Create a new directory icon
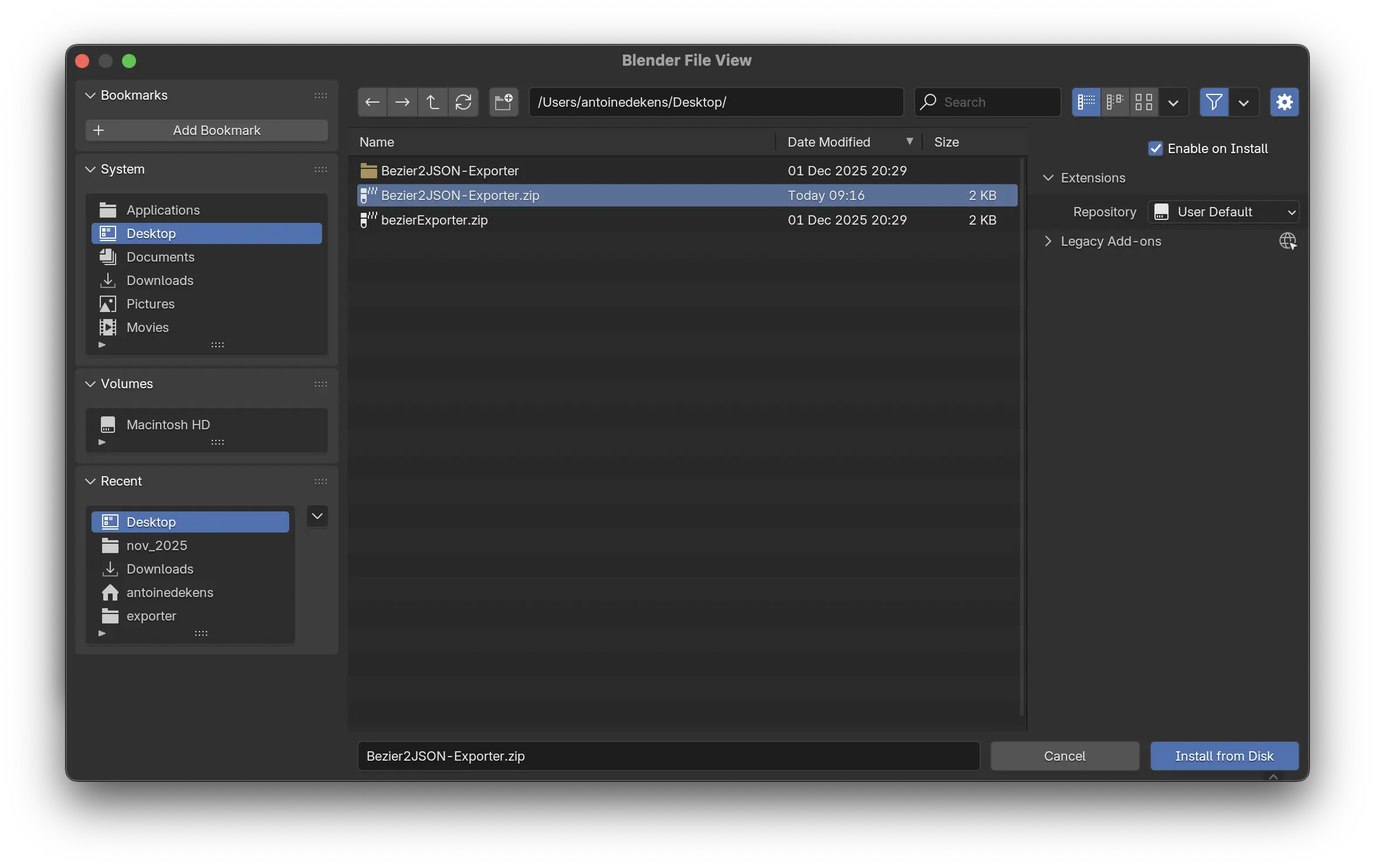 pyautogui.click(x=503, y=102)
